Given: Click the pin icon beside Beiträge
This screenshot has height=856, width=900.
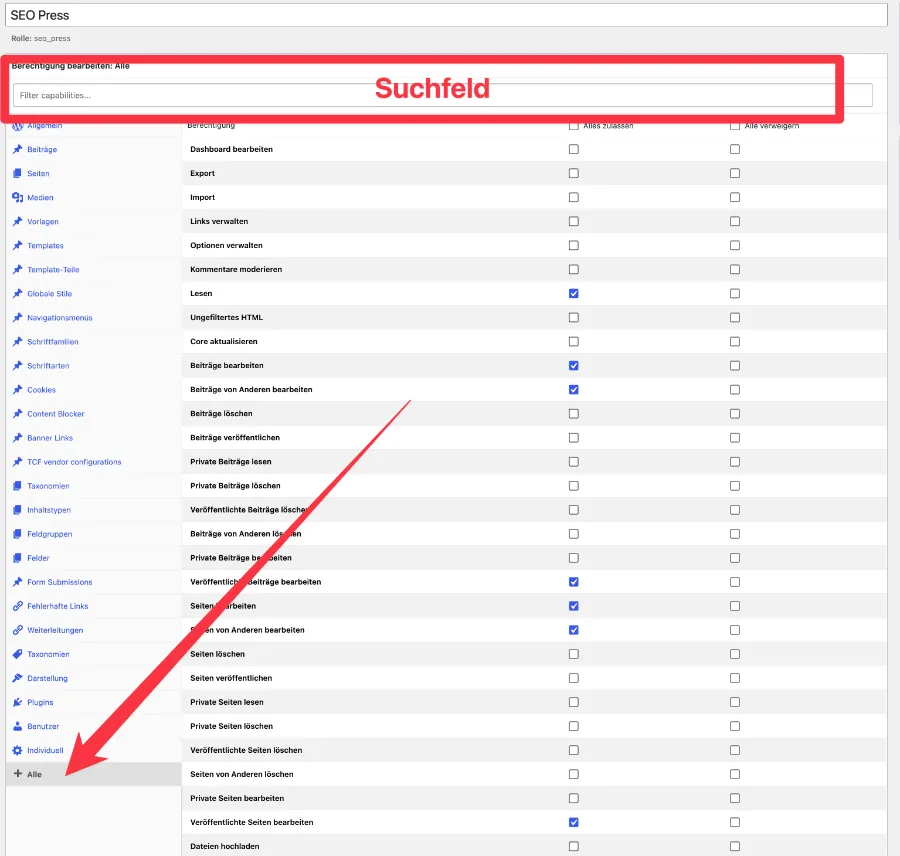Looking at the screenshot, I should click(x=17, y=149).
